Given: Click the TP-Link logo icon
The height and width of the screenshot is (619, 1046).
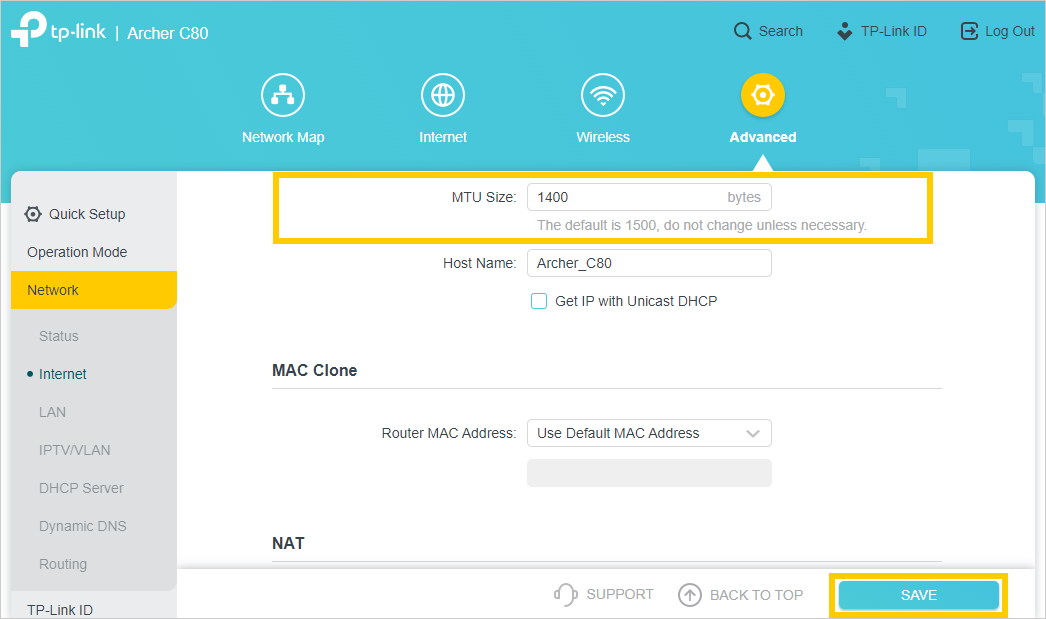Looking at the screenshot, I should (x=28, y=31).
